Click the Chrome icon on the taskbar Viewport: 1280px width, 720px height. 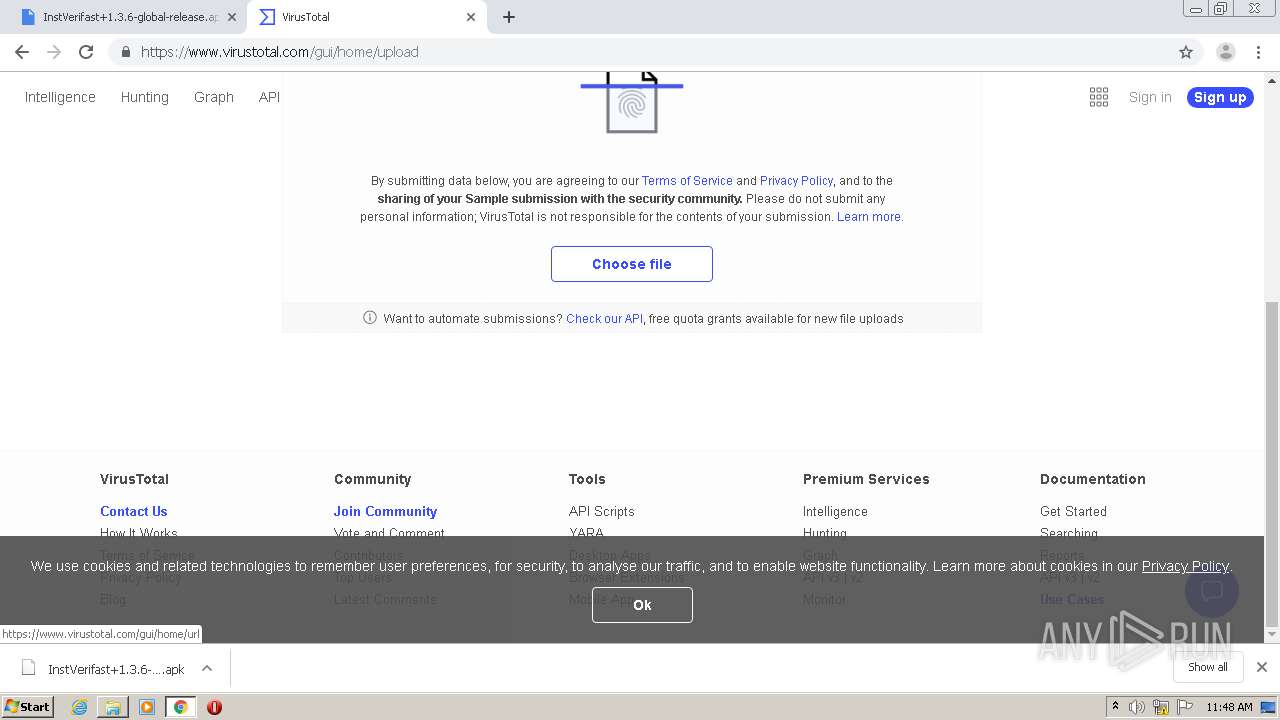click(x=180, y=707)
